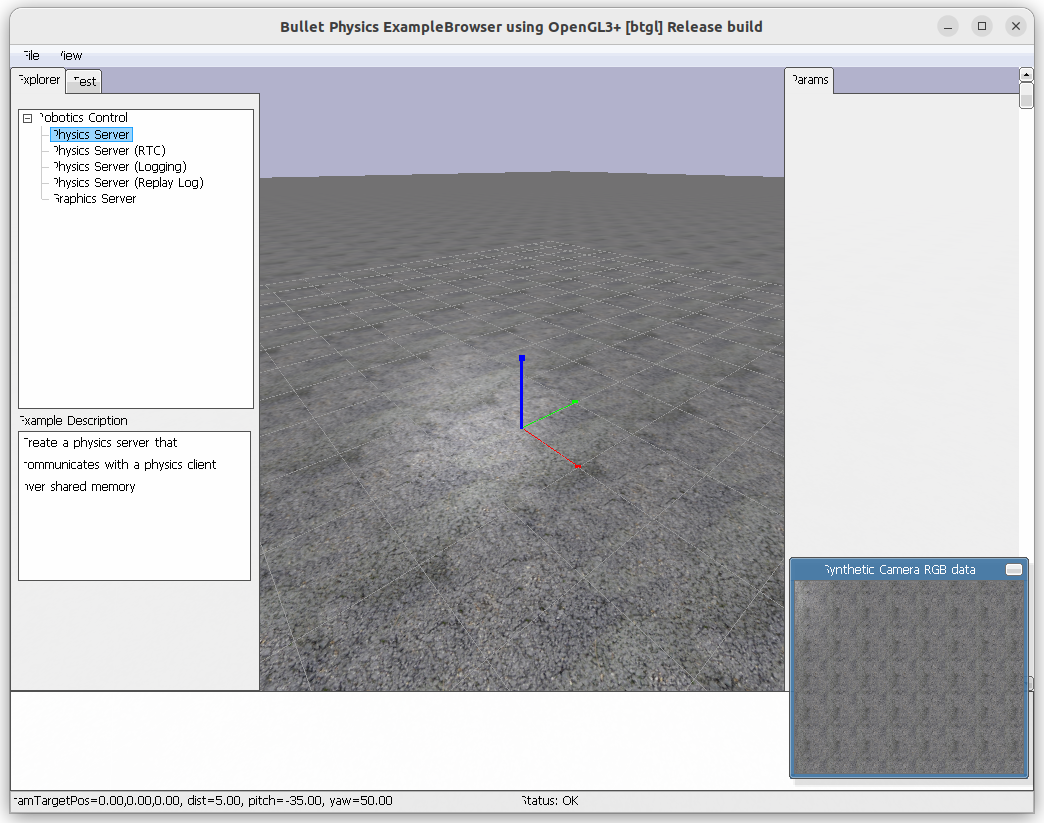Close the Bullet Physics ExampleBrowser window
This screenshot has height=823, width=1044.
click(1016, 26)
